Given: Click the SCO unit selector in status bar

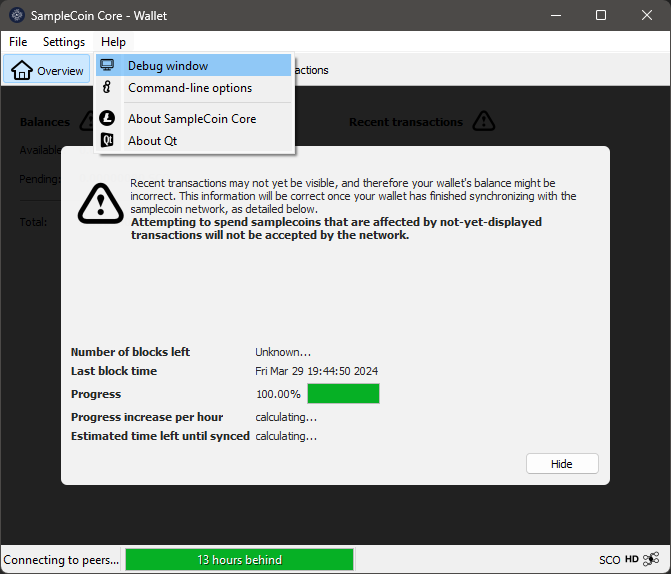Looking at the screenshot, I should [607, 559].
